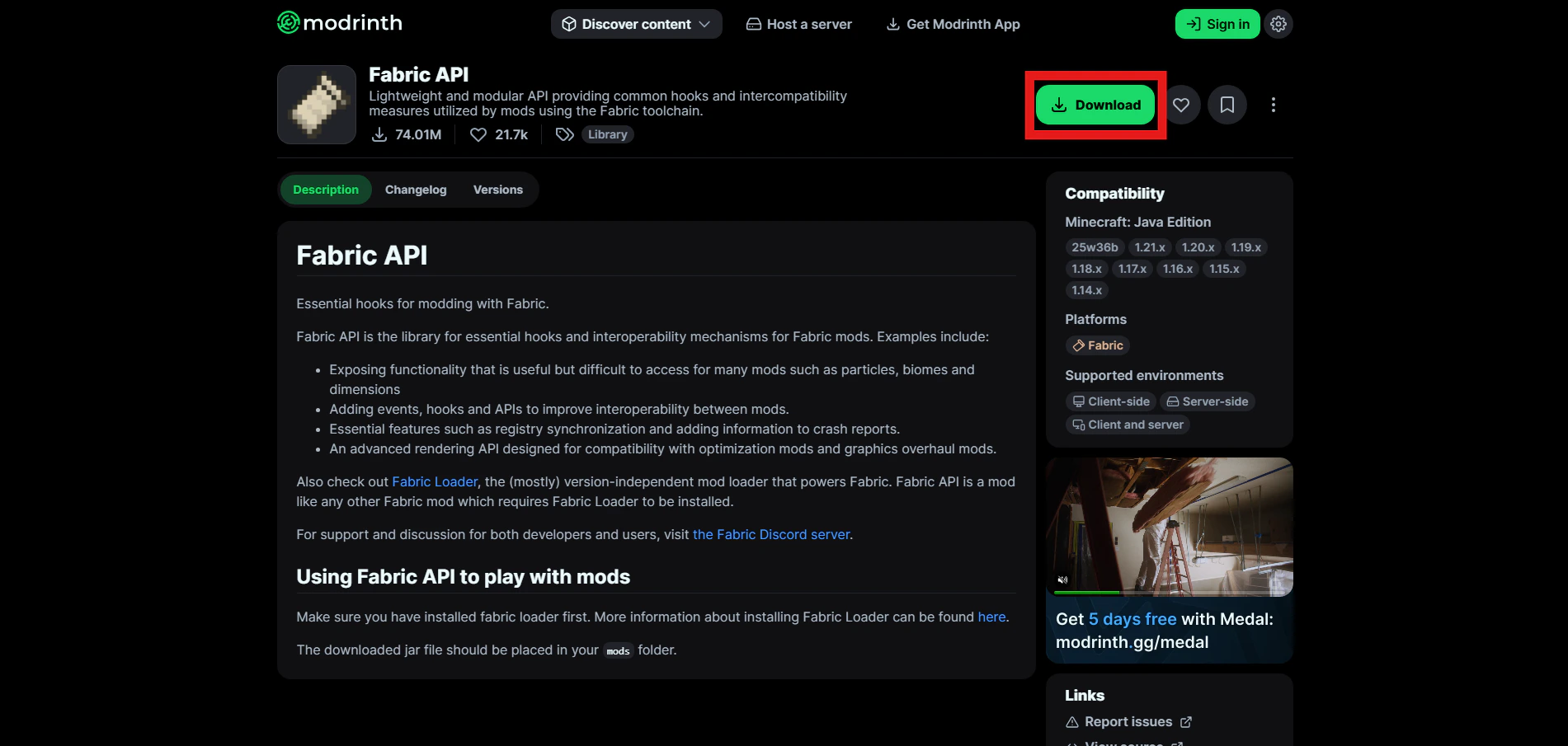This screenshot has height=746, width=1568.
Task: Toggle save using the bookmark button
Action: pyautogui.click(x=1227, y=105)
